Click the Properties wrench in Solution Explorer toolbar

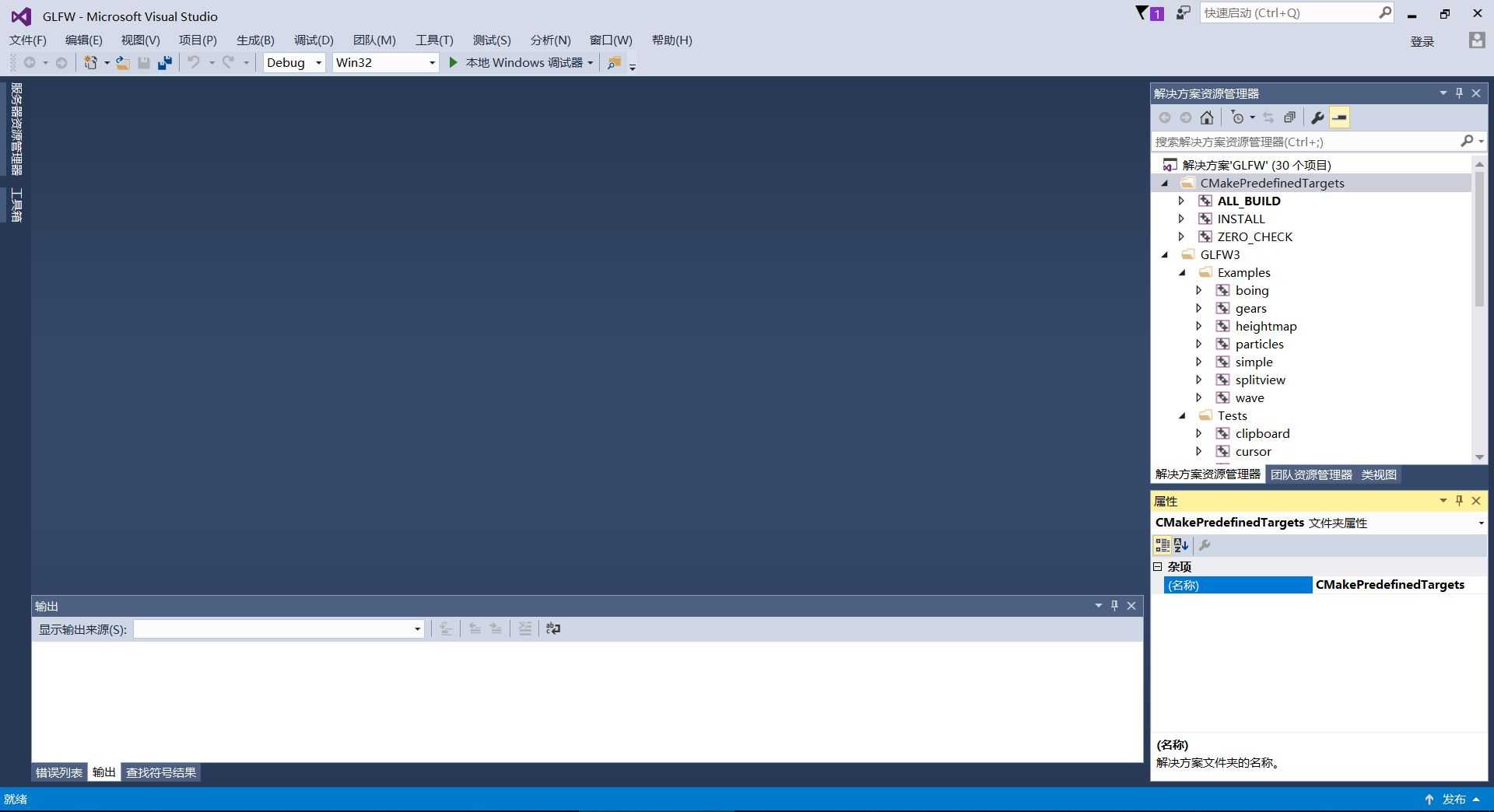coord(1317,117)
